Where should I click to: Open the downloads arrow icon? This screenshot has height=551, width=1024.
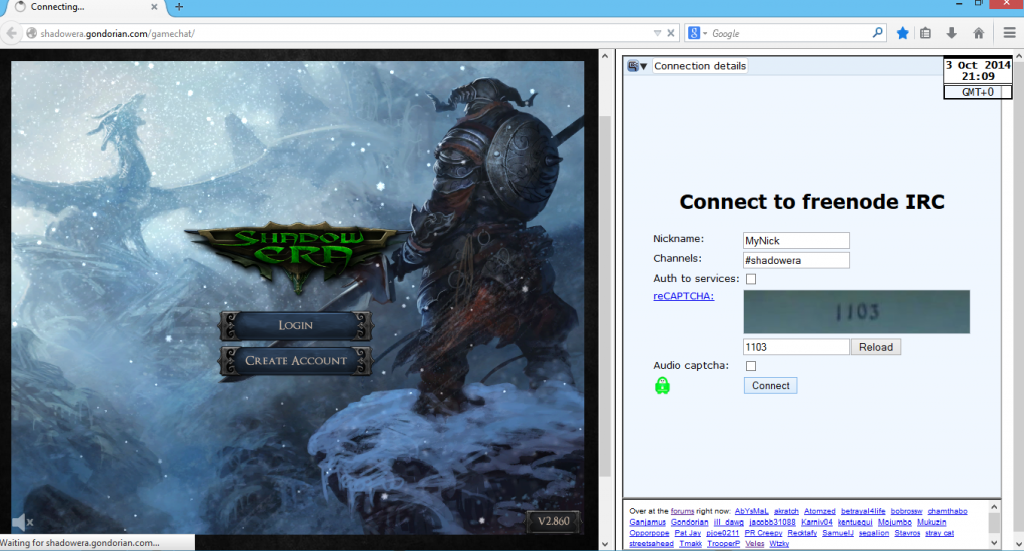point(952,33)
